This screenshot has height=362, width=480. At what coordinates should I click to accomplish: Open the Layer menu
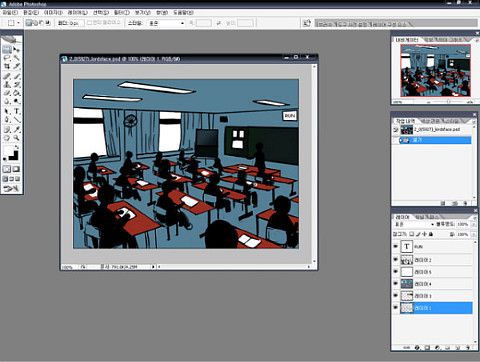[x=77, y=13]
